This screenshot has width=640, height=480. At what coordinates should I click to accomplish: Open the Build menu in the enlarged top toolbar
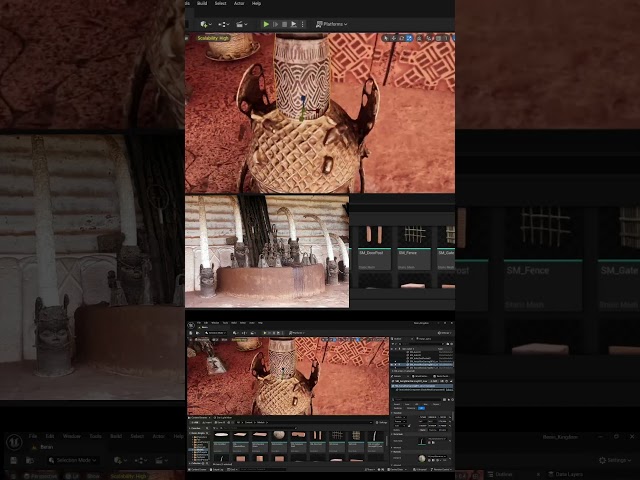coord(202,3)
